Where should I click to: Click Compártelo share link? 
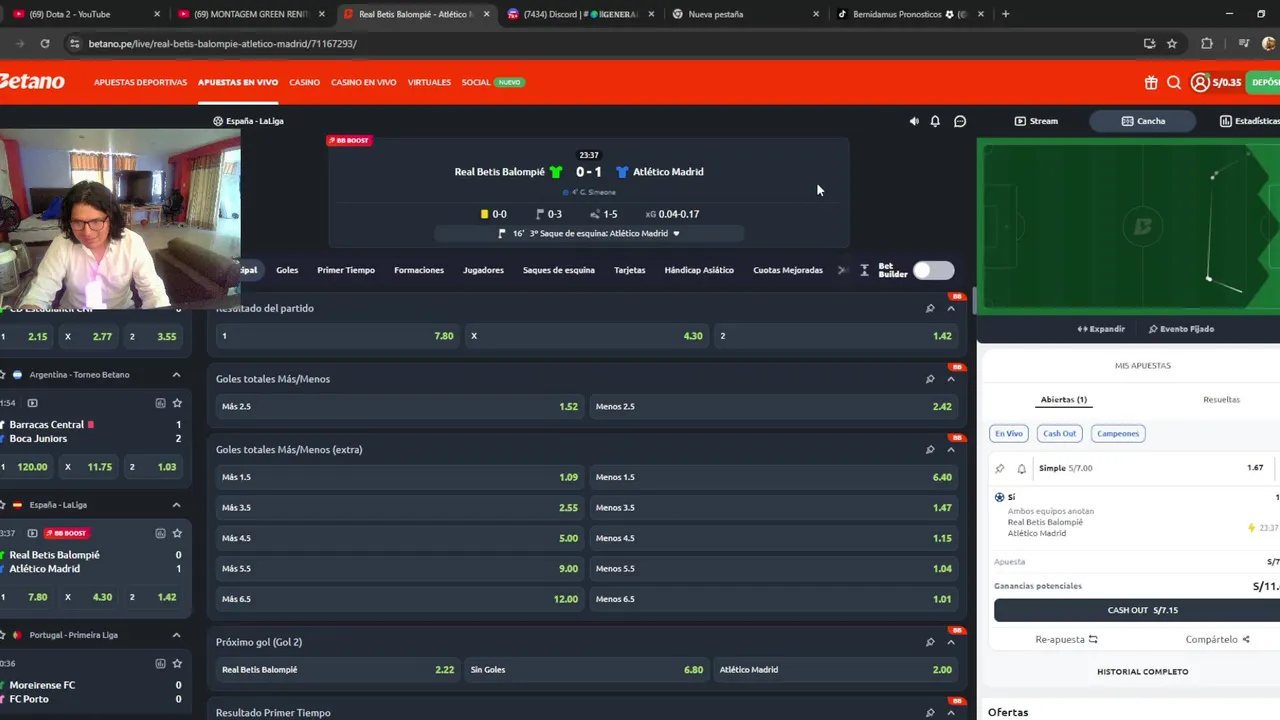click(1218, 640)
